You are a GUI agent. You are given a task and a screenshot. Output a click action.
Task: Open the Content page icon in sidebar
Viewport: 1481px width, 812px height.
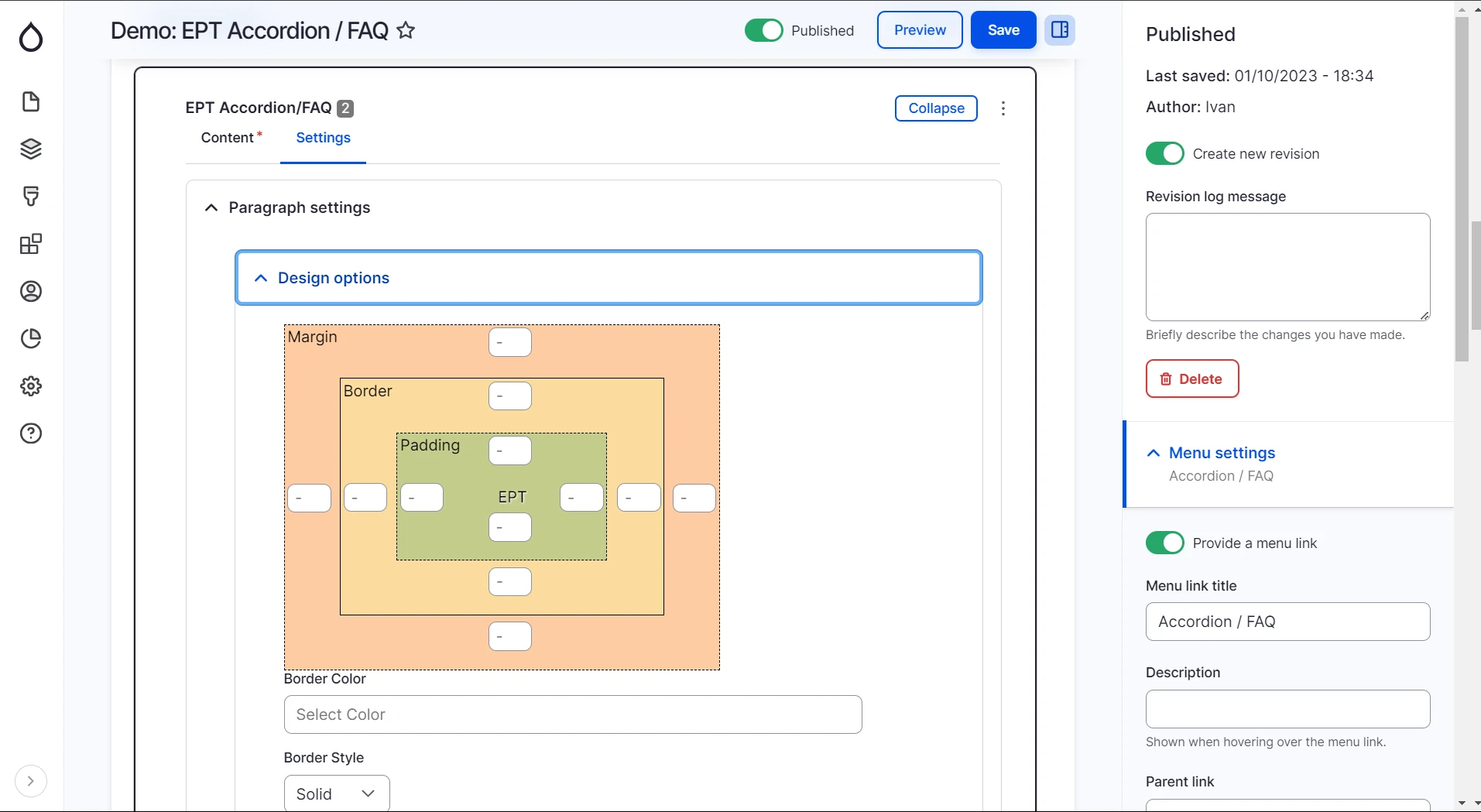point(31,101)
